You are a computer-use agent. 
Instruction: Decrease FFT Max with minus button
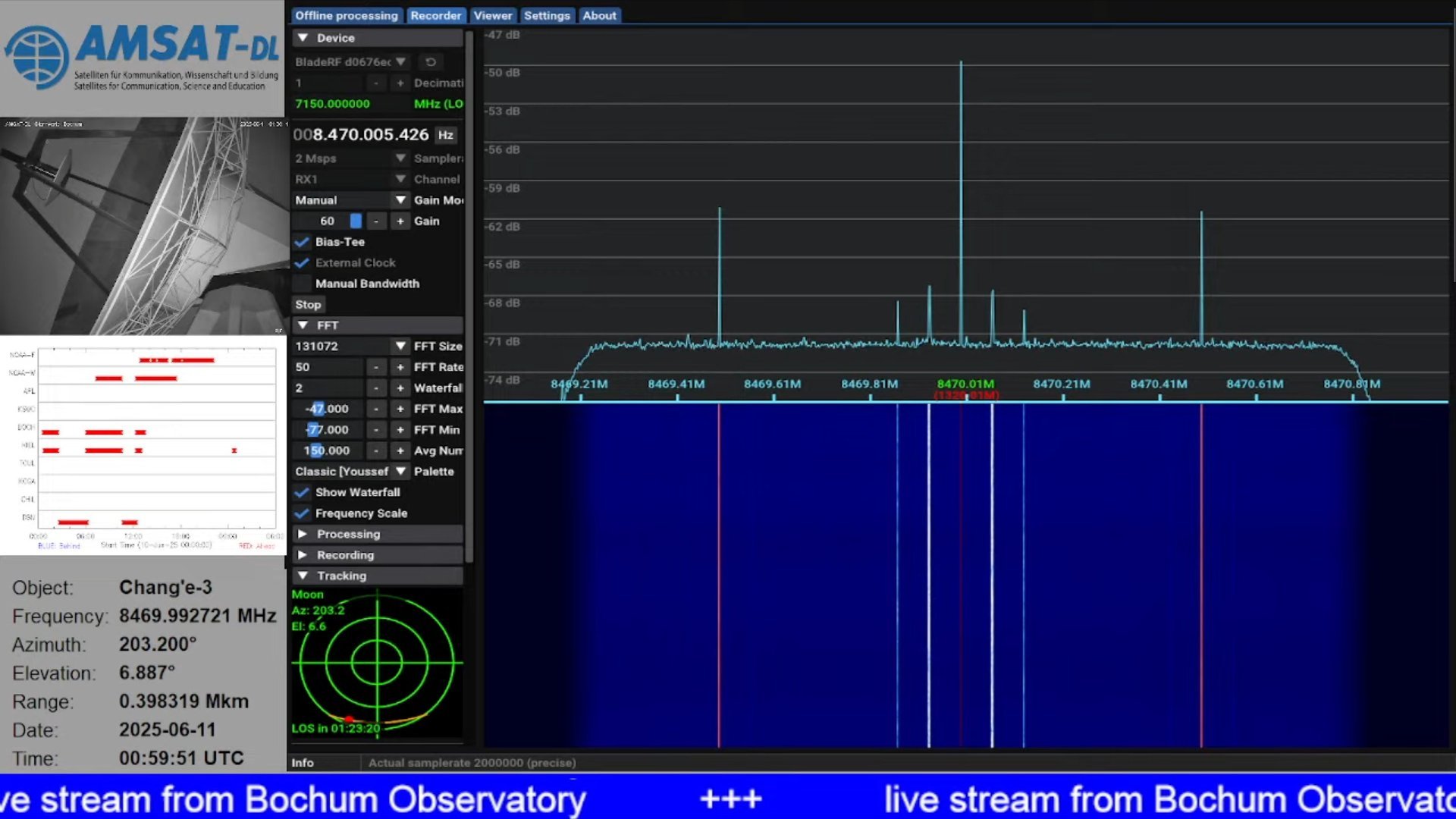[x=376, y=409]
